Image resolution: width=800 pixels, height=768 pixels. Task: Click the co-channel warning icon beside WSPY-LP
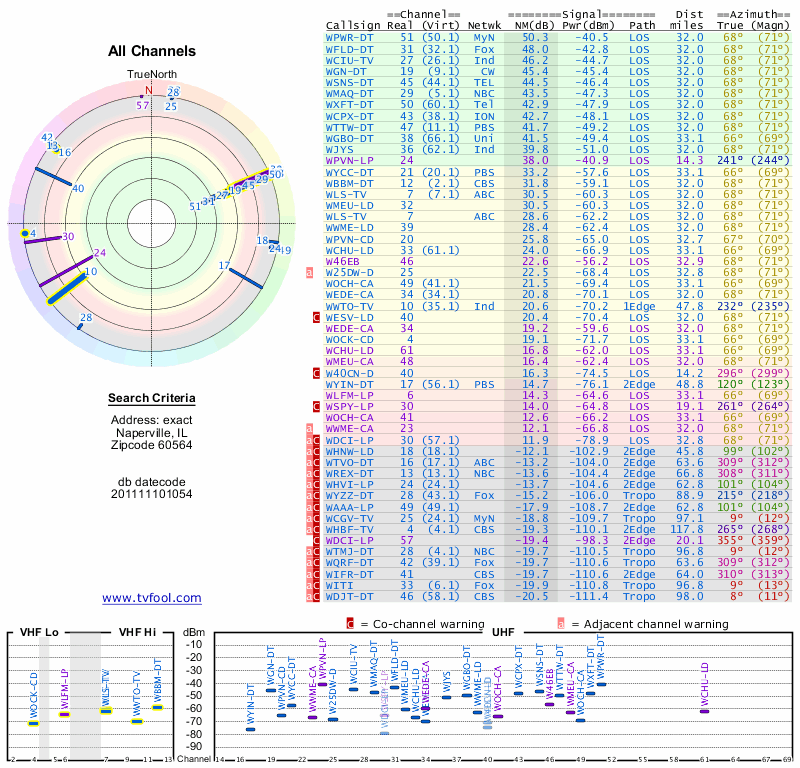[x=316, y=407]
